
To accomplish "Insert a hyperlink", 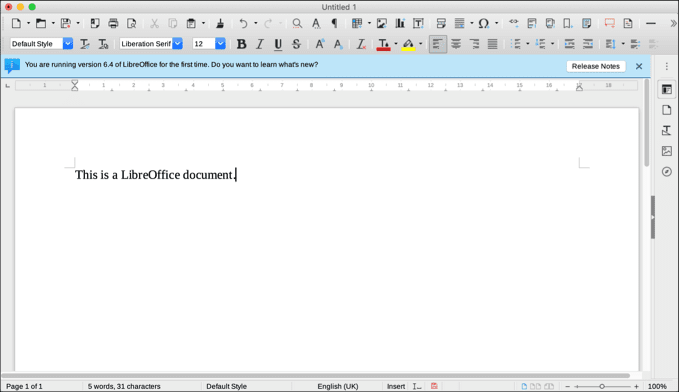I will click(514, 22).
